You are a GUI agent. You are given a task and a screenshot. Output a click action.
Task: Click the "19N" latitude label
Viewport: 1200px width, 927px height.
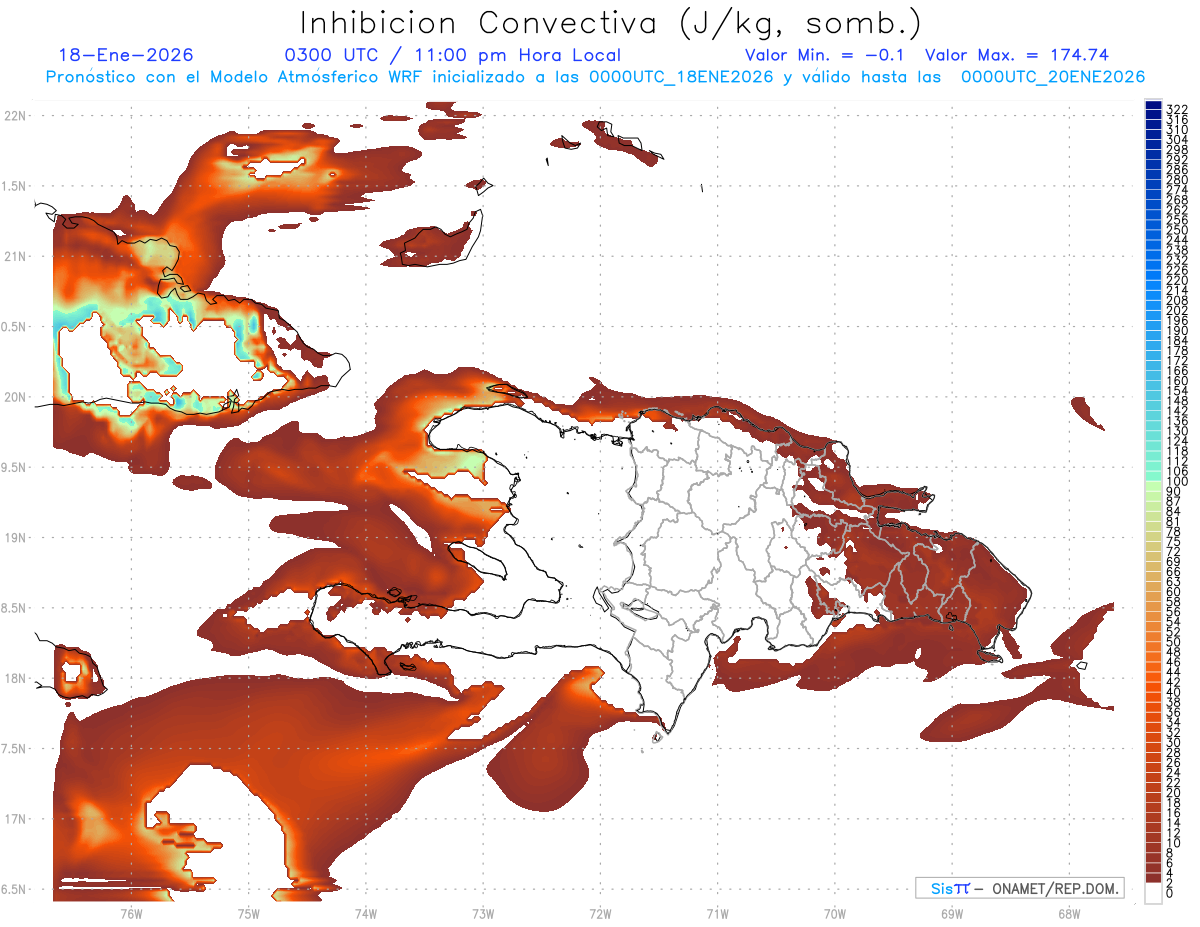[16, 538]
